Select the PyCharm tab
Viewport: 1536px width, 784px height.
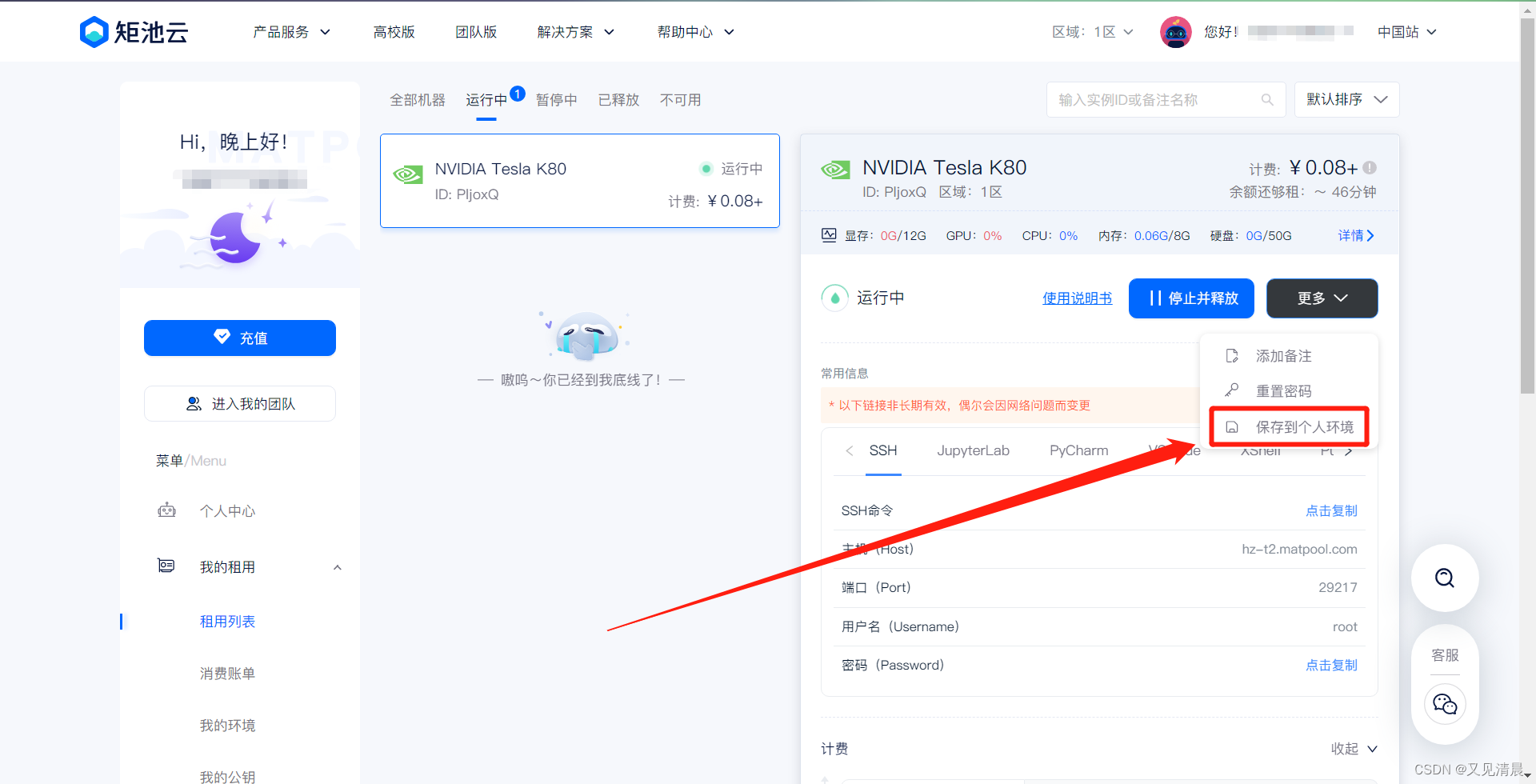coord(1079,450)
